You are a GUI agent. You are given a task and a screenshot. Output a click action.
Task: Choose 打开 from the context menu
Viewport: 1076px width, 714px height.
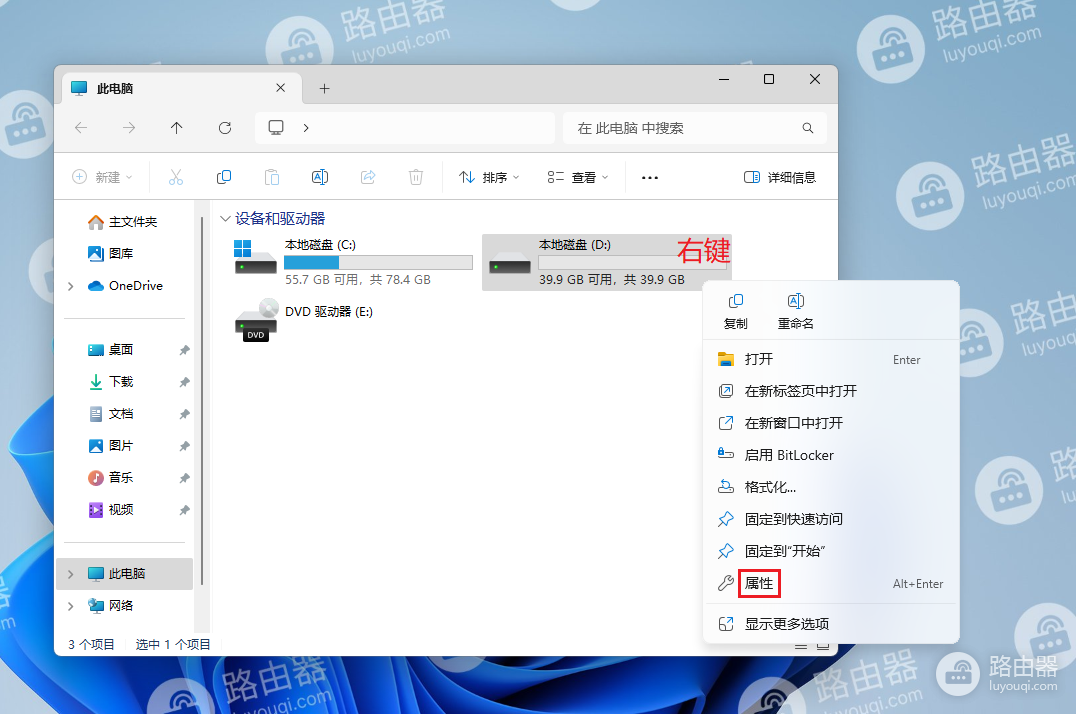pos(830,359)
